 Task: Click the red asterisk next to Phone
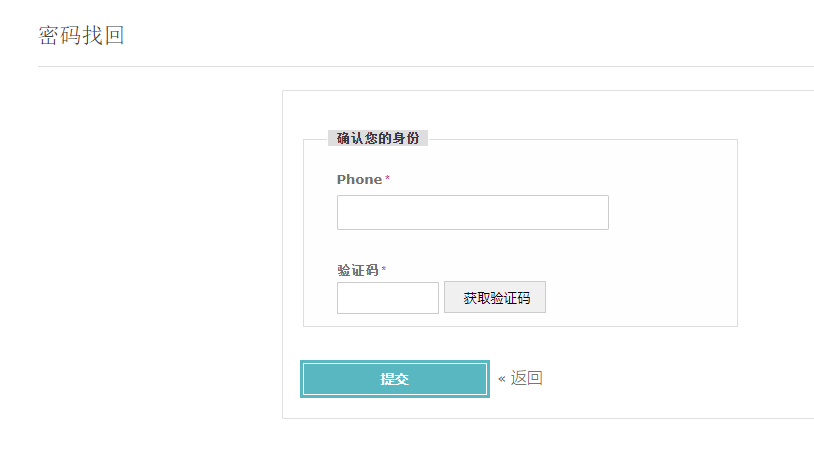click(387, 178)
